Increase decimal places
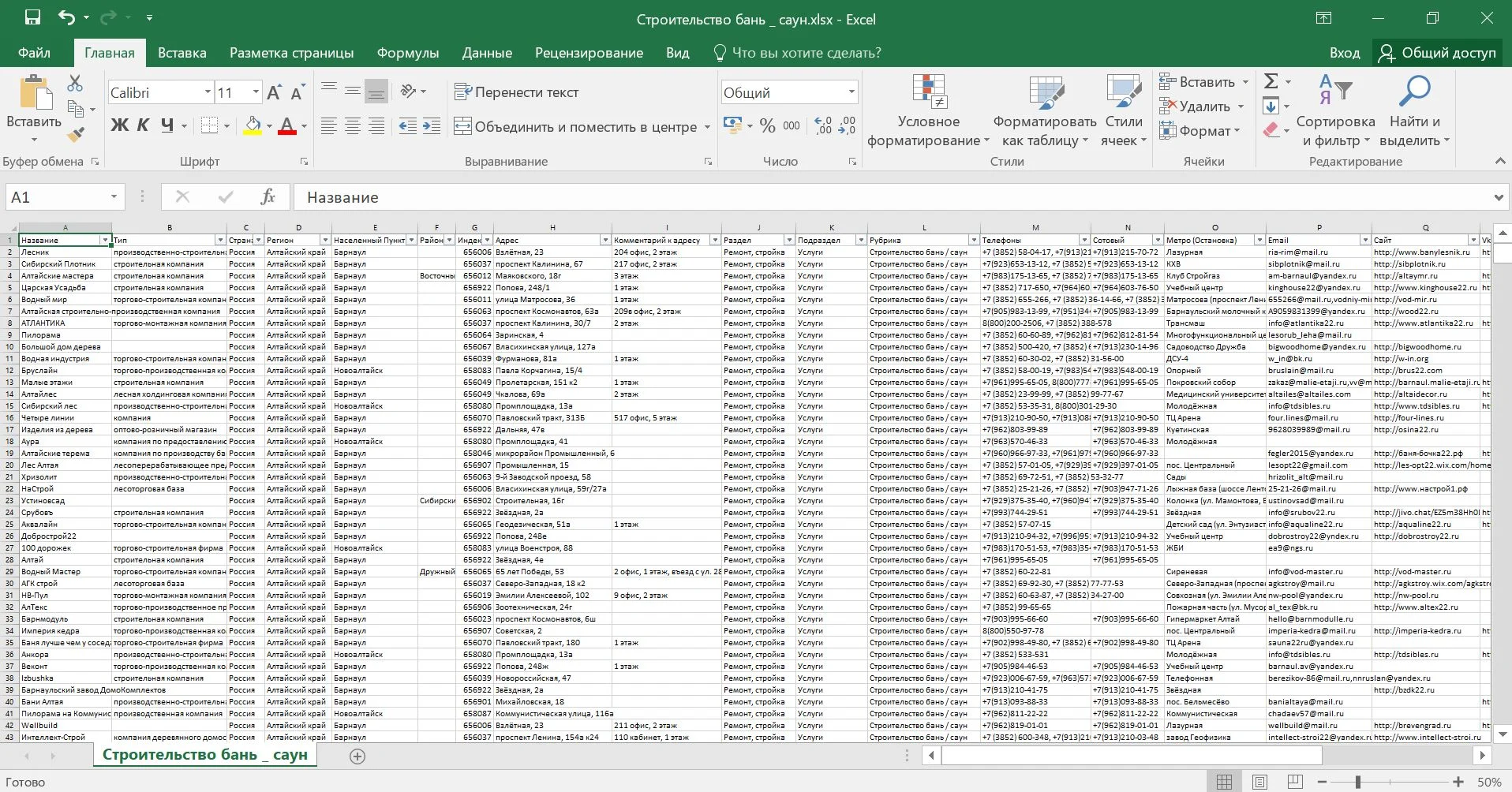The image size is (1512, 792). point(824,125)
